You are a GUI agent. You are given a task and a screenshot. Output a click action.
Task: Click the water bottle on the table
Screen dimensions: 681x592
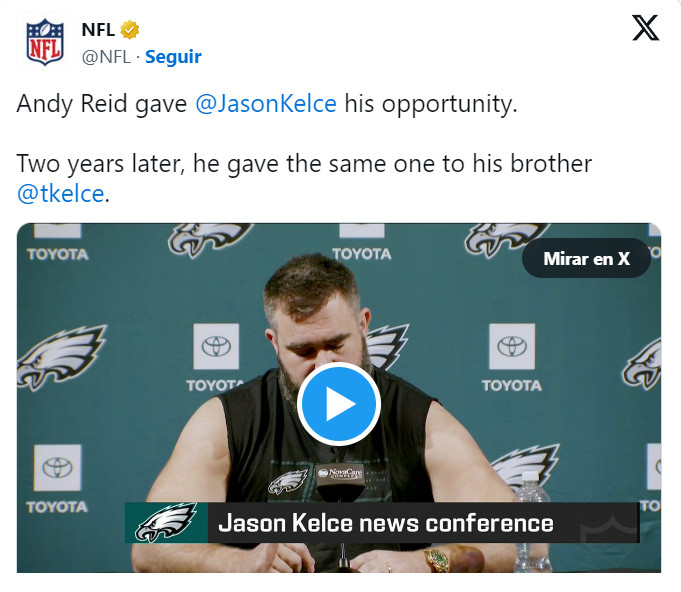pyautogui.click(x=532, y=521)
